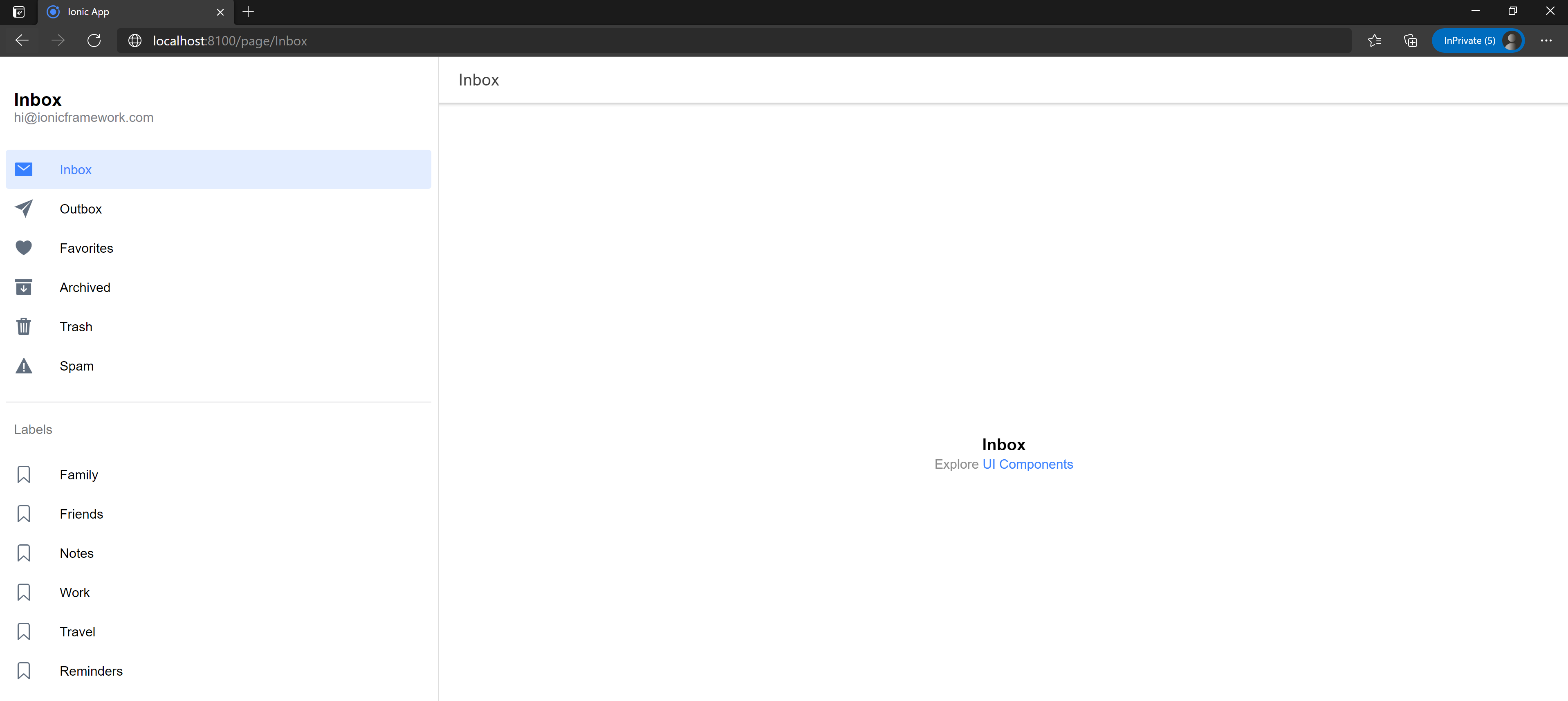Click the Reminders bookmark icon

click(x=24, y=671)
